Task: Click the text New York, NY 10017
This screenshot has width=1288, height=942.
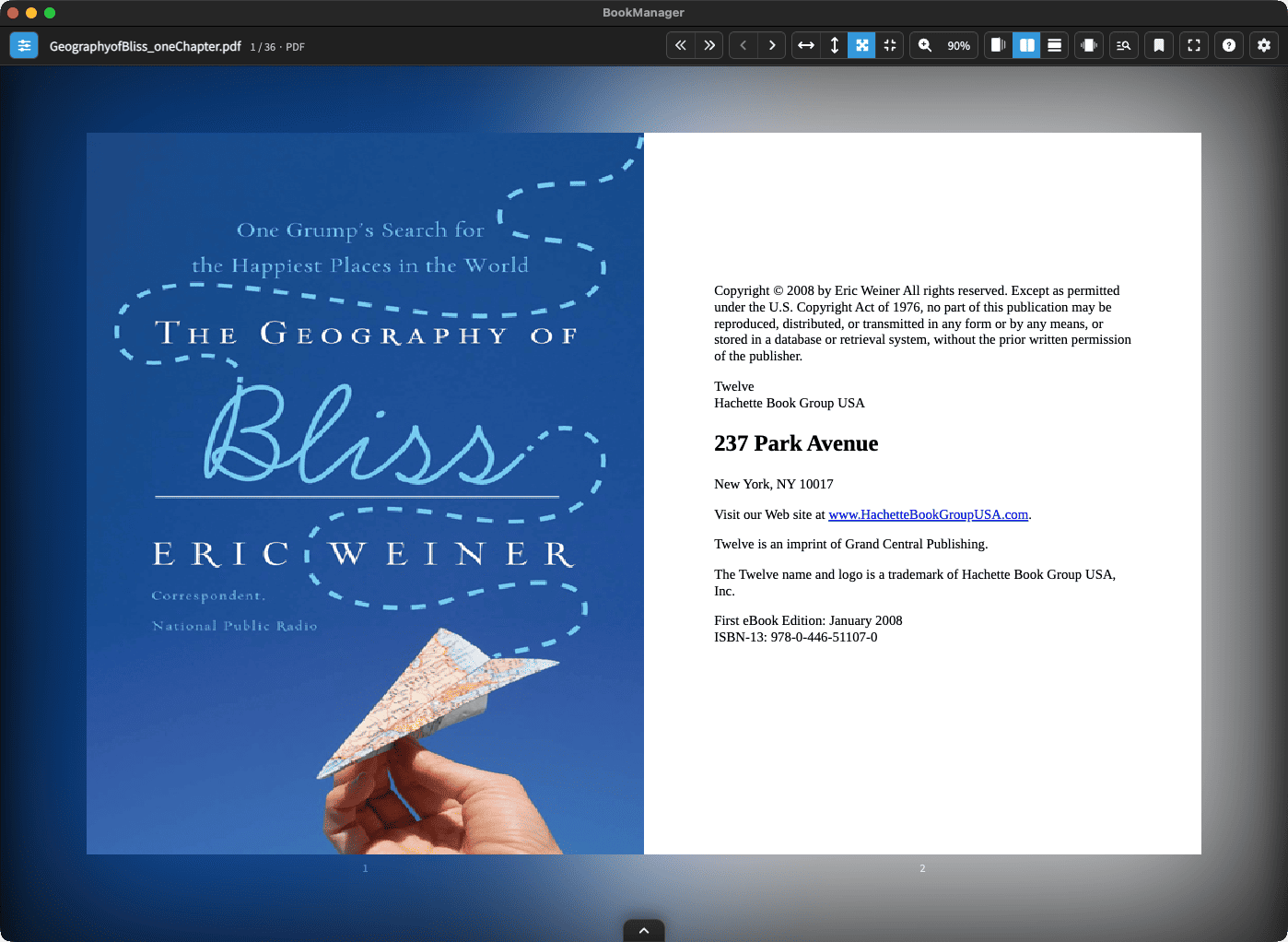Action: [x=774, y=484]
